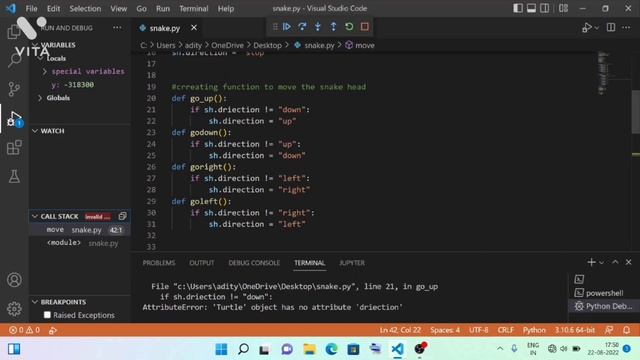Step out in debug toolbar
Image resolution: width=640 pixels, height=360 pixels.
(333, 27)
